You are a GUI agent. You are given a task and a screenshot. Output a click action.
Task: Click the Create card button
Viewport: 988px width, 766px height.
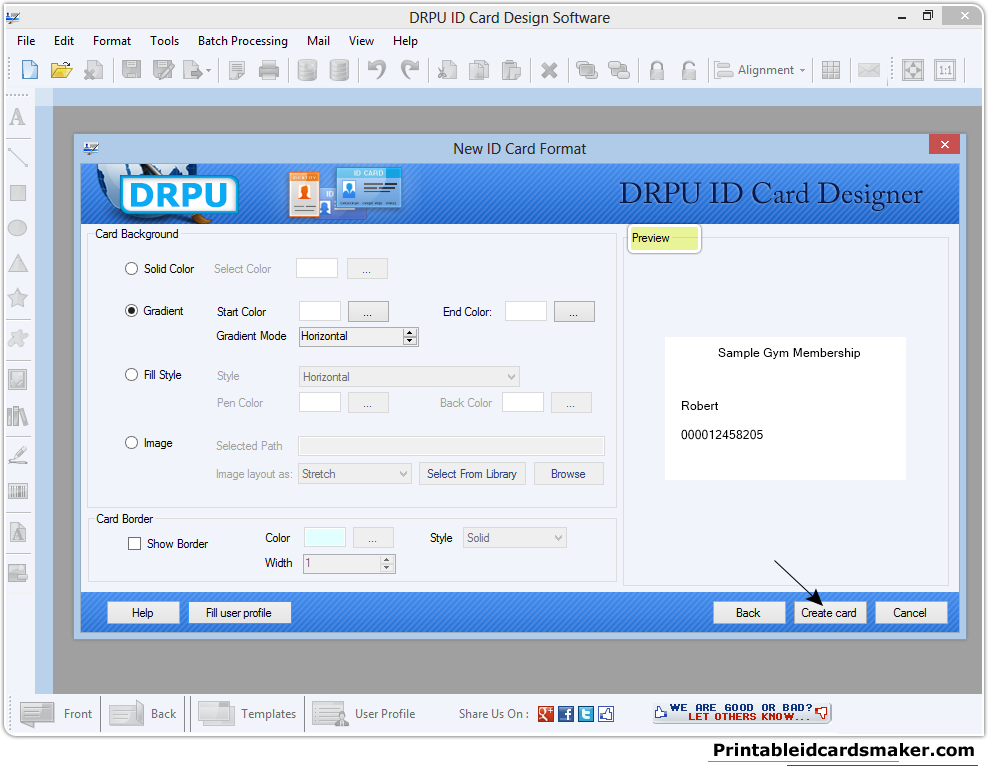(x=829, y=613)
